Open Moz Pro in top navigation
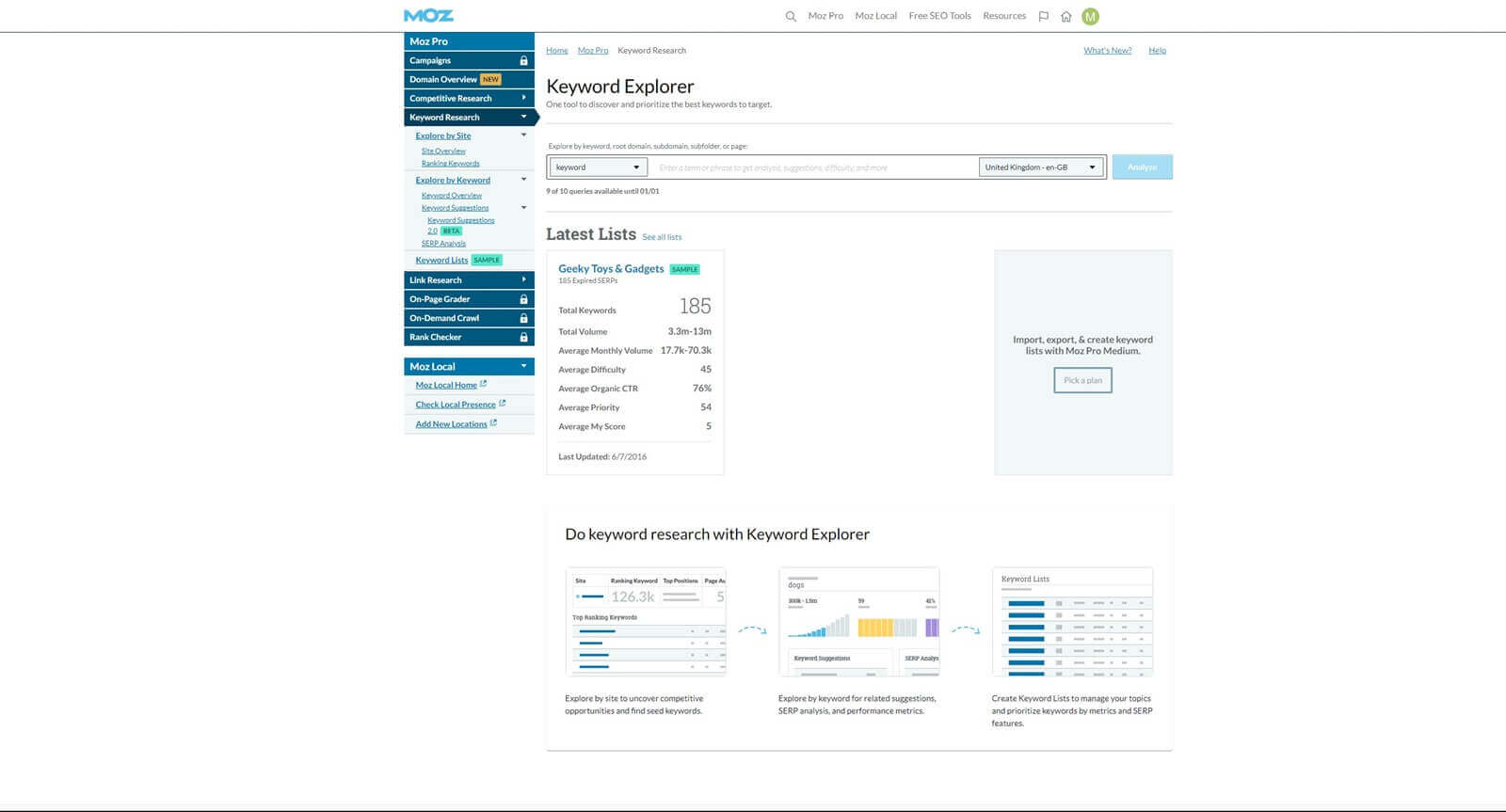 (825, 16)
